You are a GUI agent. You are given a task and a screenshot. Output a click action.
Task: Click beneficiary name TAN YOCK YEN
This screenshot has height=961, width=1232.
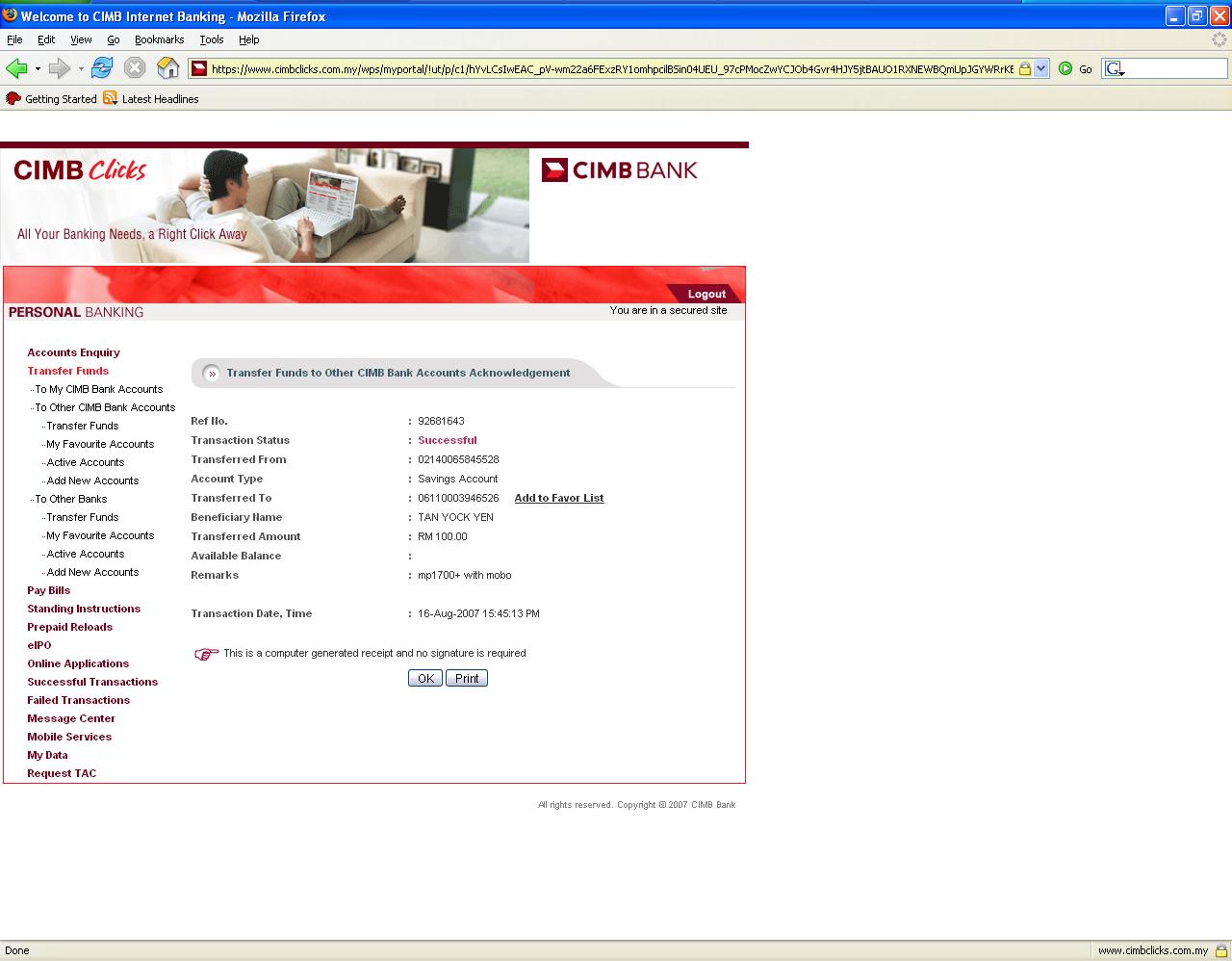point(455,517)
